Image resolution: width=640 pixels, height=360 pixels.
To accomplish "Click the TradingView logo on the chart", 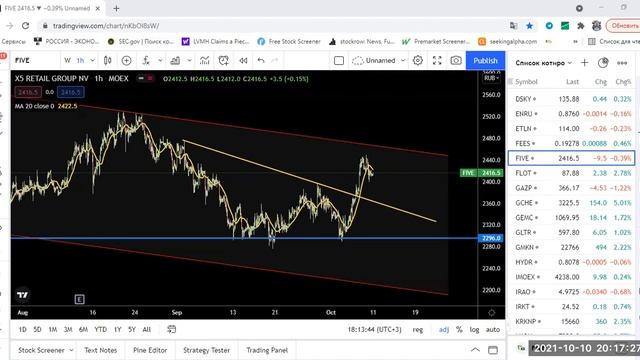I will pyautogui.click(x=23, y=295).
